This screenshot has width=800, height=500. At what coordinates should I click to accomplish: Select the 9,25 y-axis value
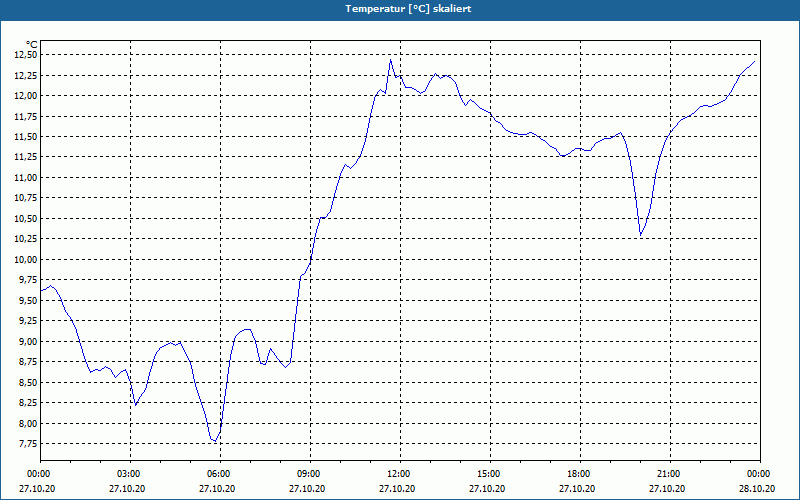[x=27, y=321]
